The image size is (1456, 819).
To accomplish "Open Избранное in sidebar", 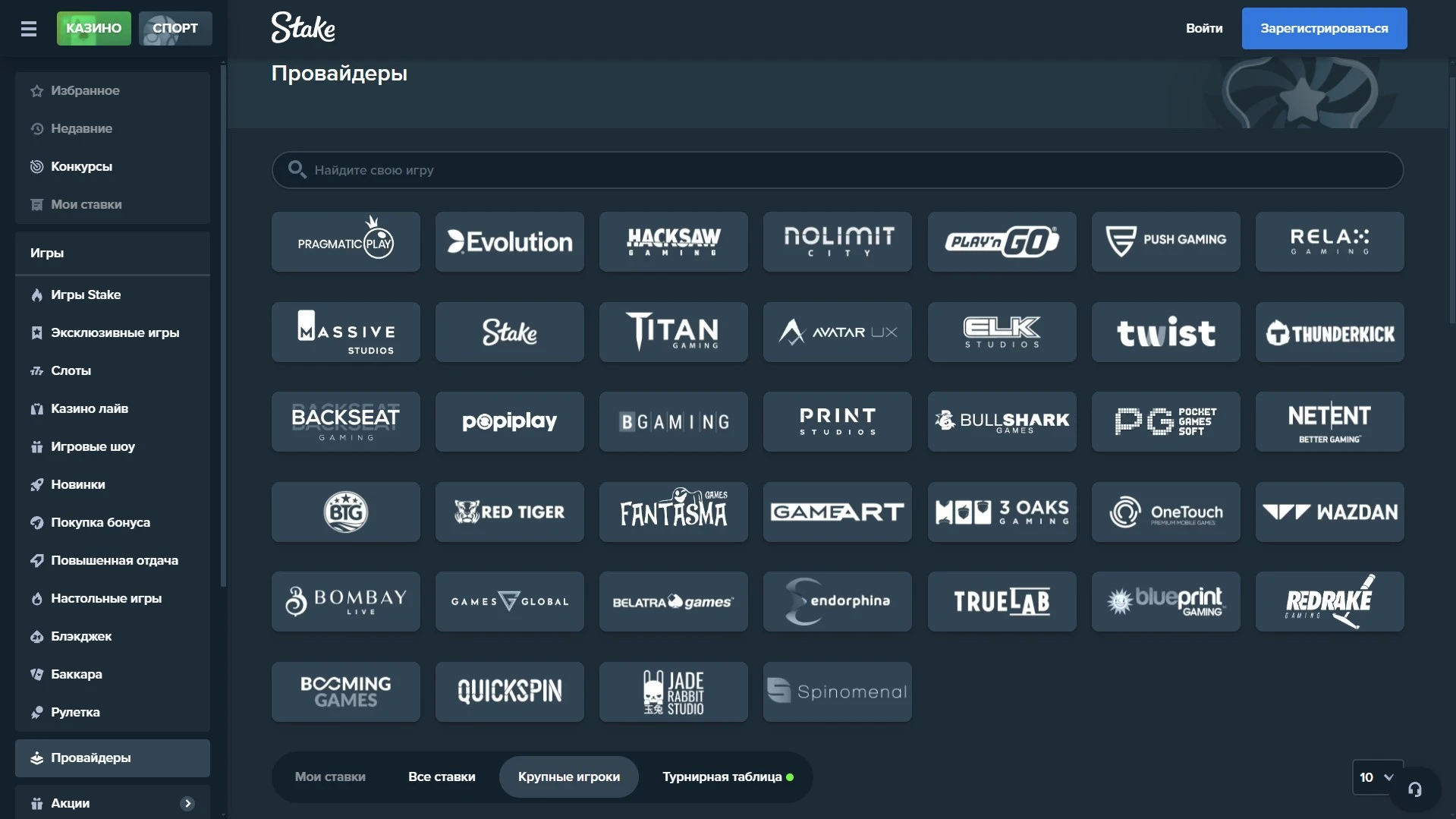I will point(112,90).
